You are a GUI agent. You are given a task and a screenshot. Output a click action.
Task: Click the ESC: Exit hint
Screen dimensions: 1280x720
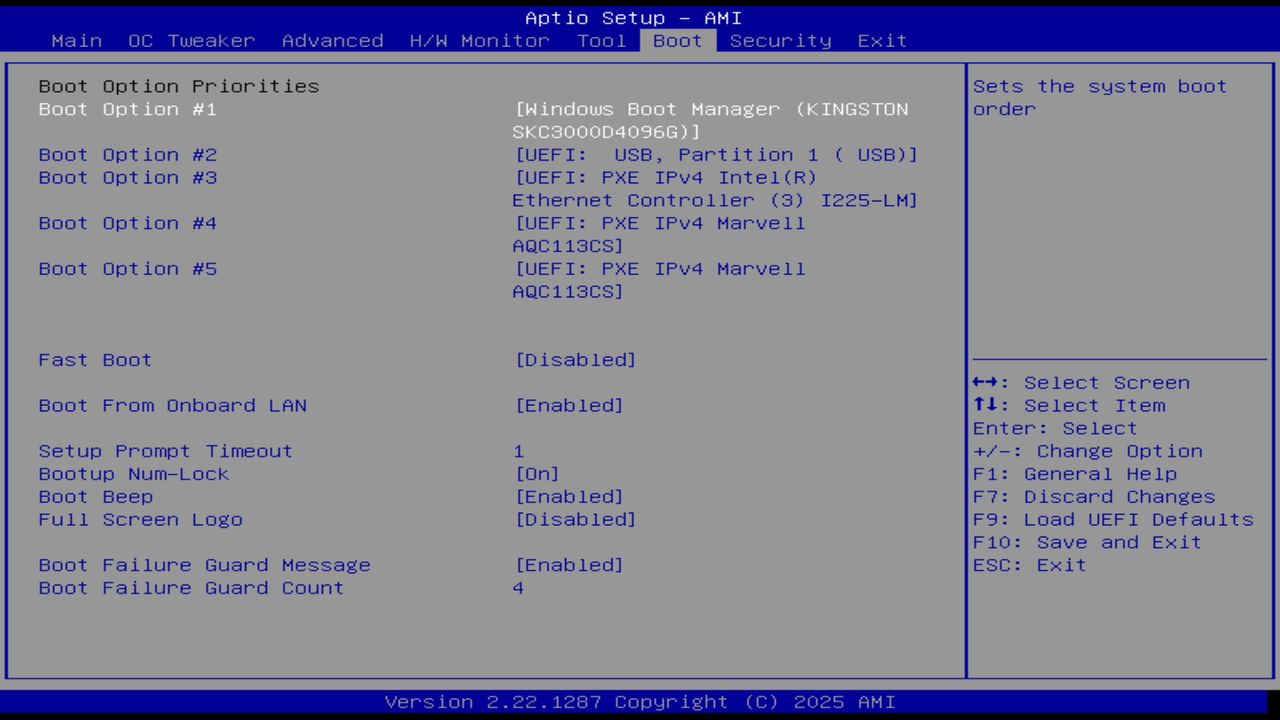click(1030, 566)
